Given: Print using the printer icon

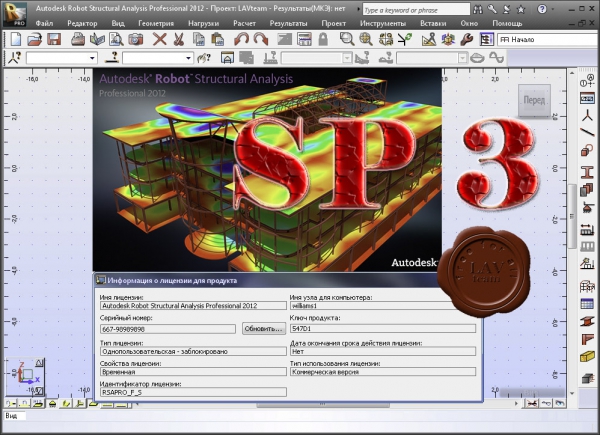Looking at the screenshot, I should 78,39.
